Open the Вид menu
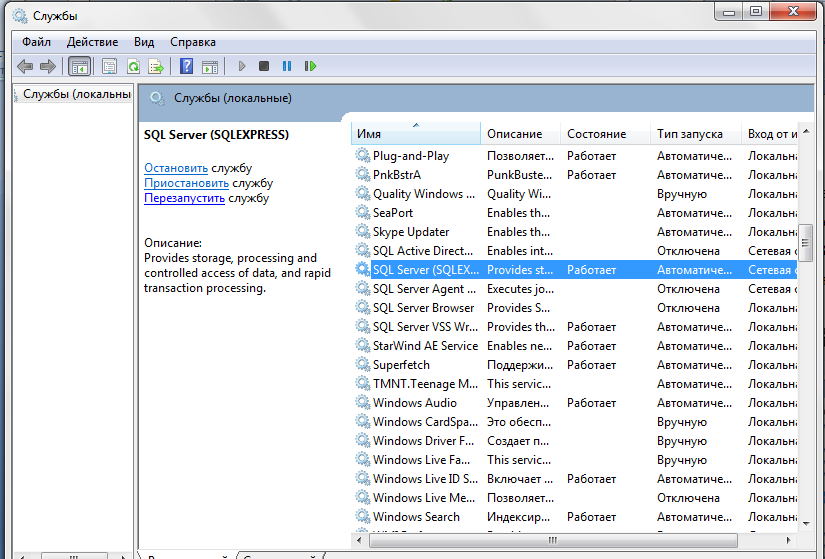 pos(144,42)
